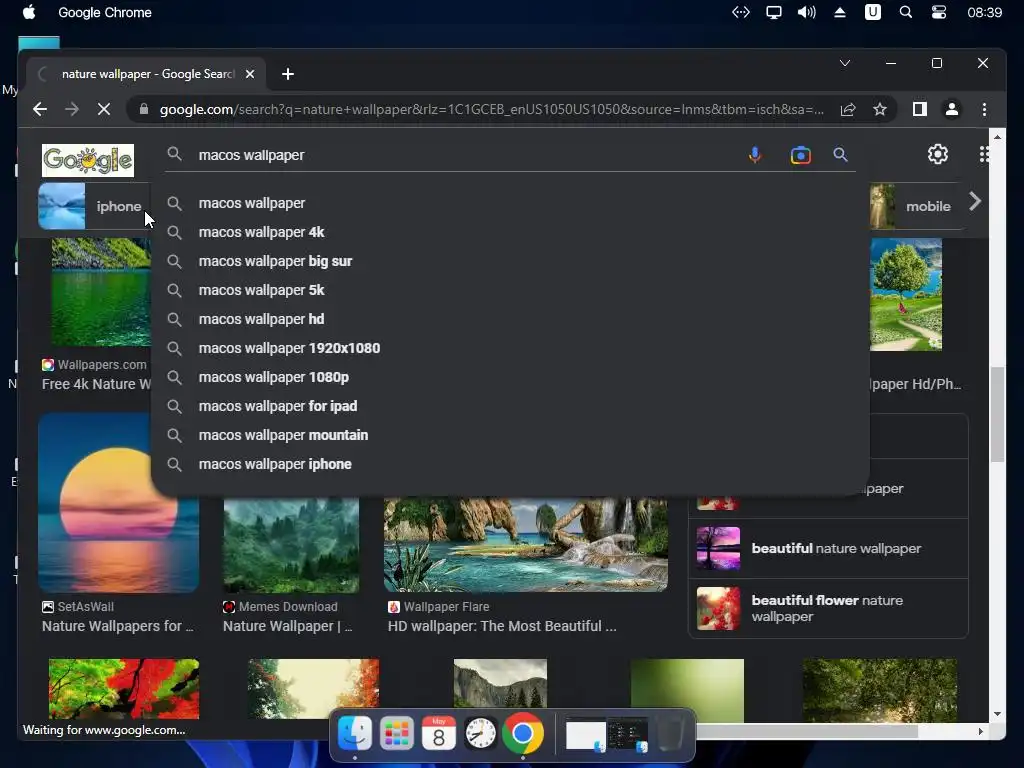1024x768 pixels.
Task: Open the Chrome profile icon
Action: pos(952,109)
